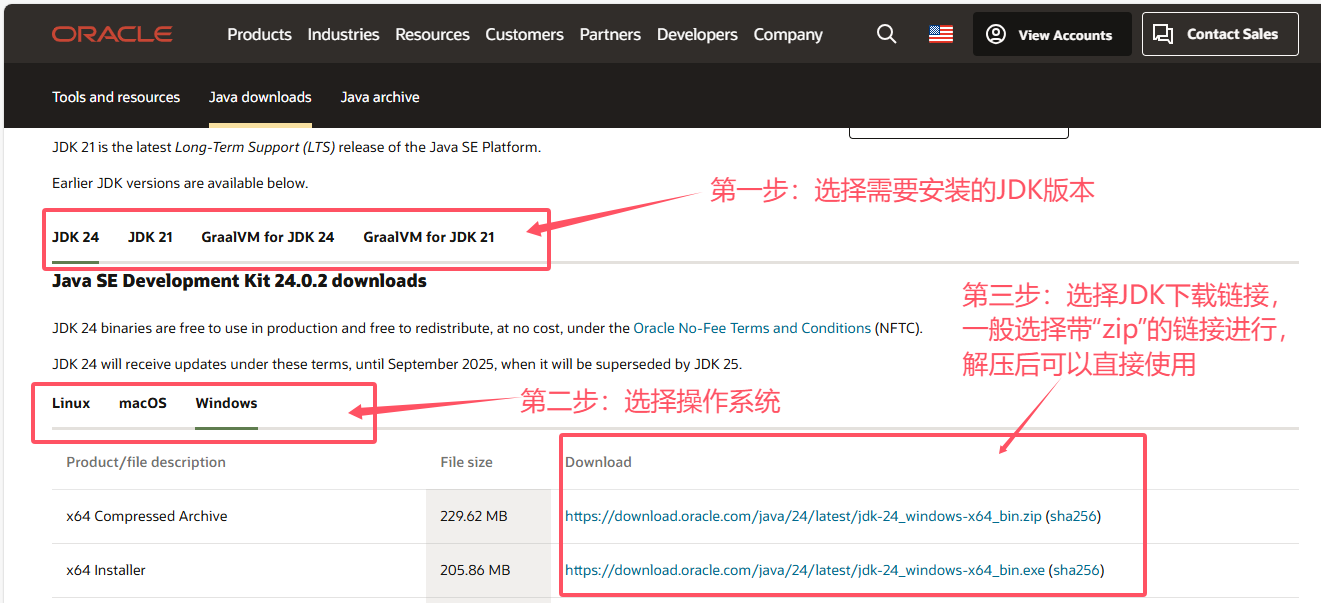Open Oracle No-Fee Terms and Conditions link

[x=752, y=328]
